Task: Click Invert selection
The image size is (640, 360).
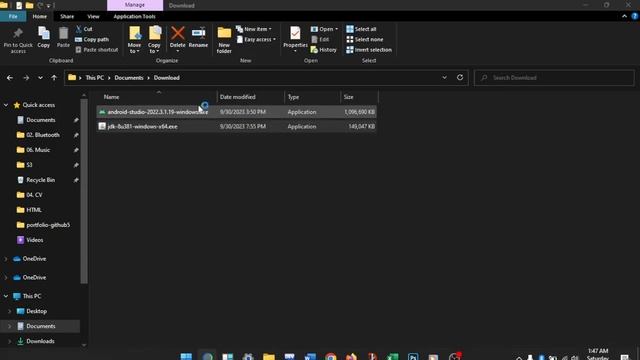Action: [x=369, y=49]
